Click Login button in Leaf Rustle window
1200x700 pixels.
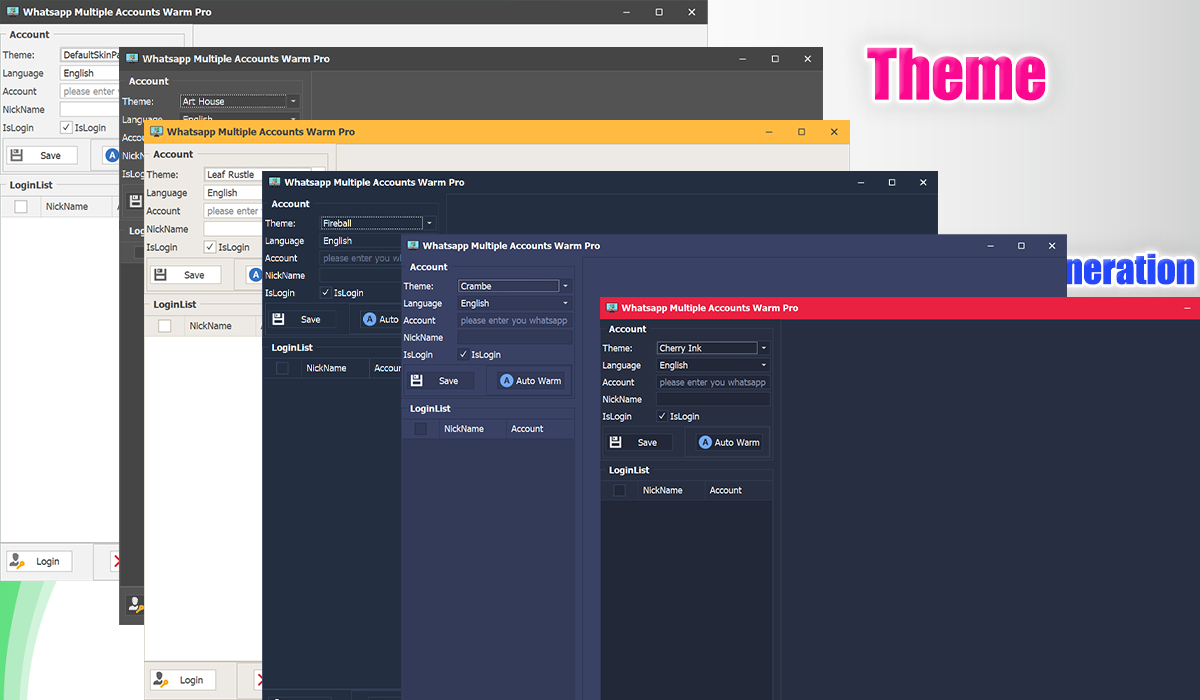[185, 680]
